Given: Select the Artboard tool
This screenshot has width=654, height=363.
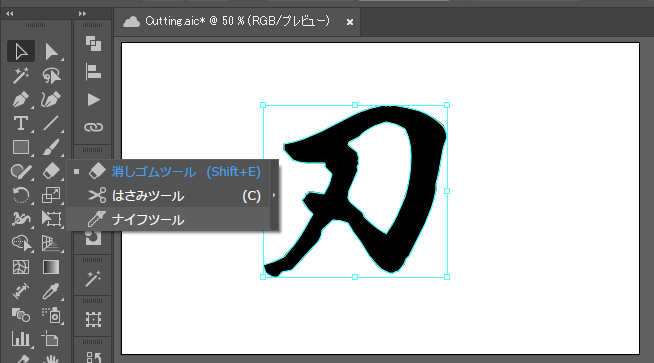Looking at the screenshot, I should point(51,339).
